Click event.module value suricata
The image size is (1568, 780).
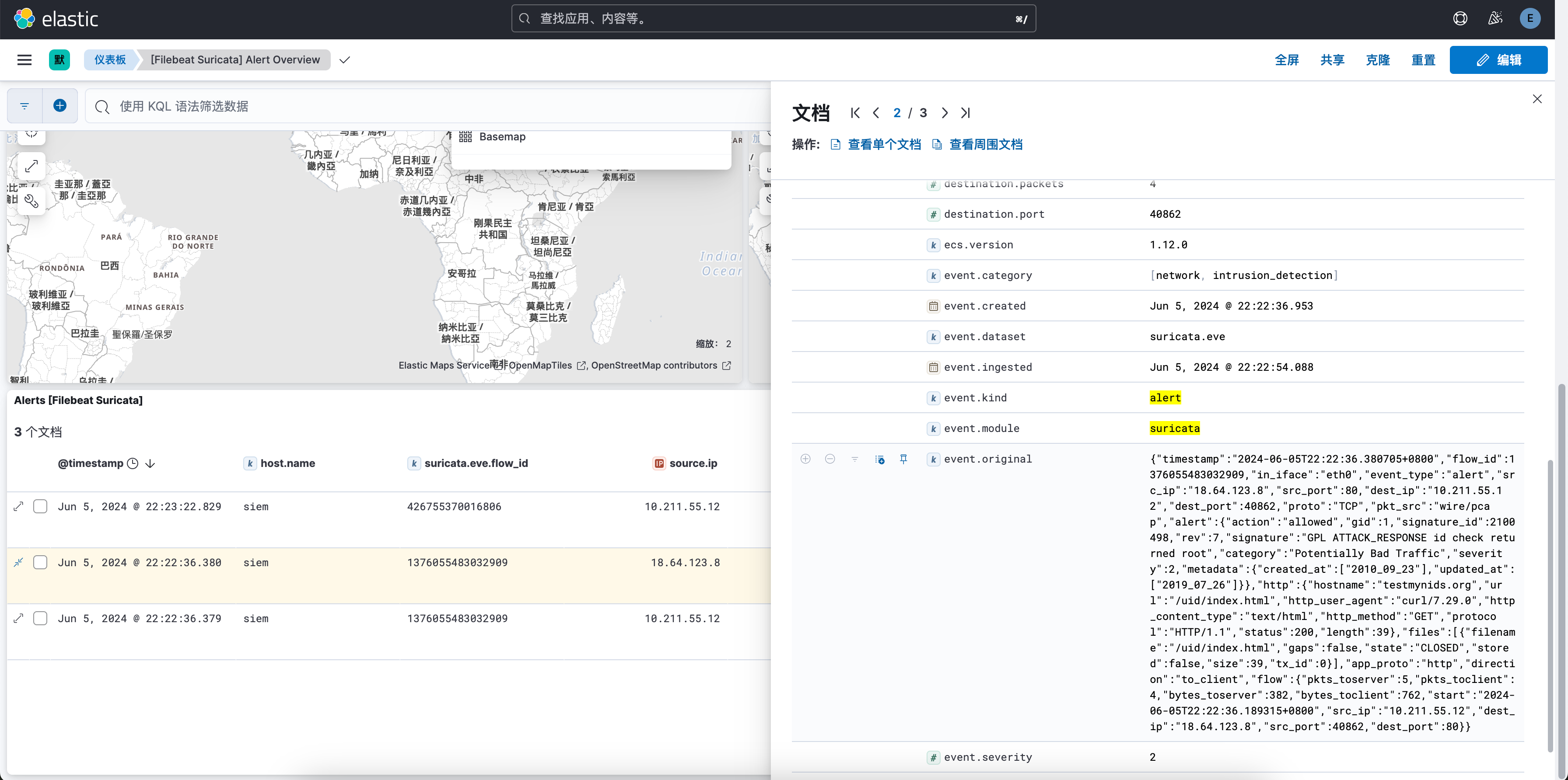1174,428
